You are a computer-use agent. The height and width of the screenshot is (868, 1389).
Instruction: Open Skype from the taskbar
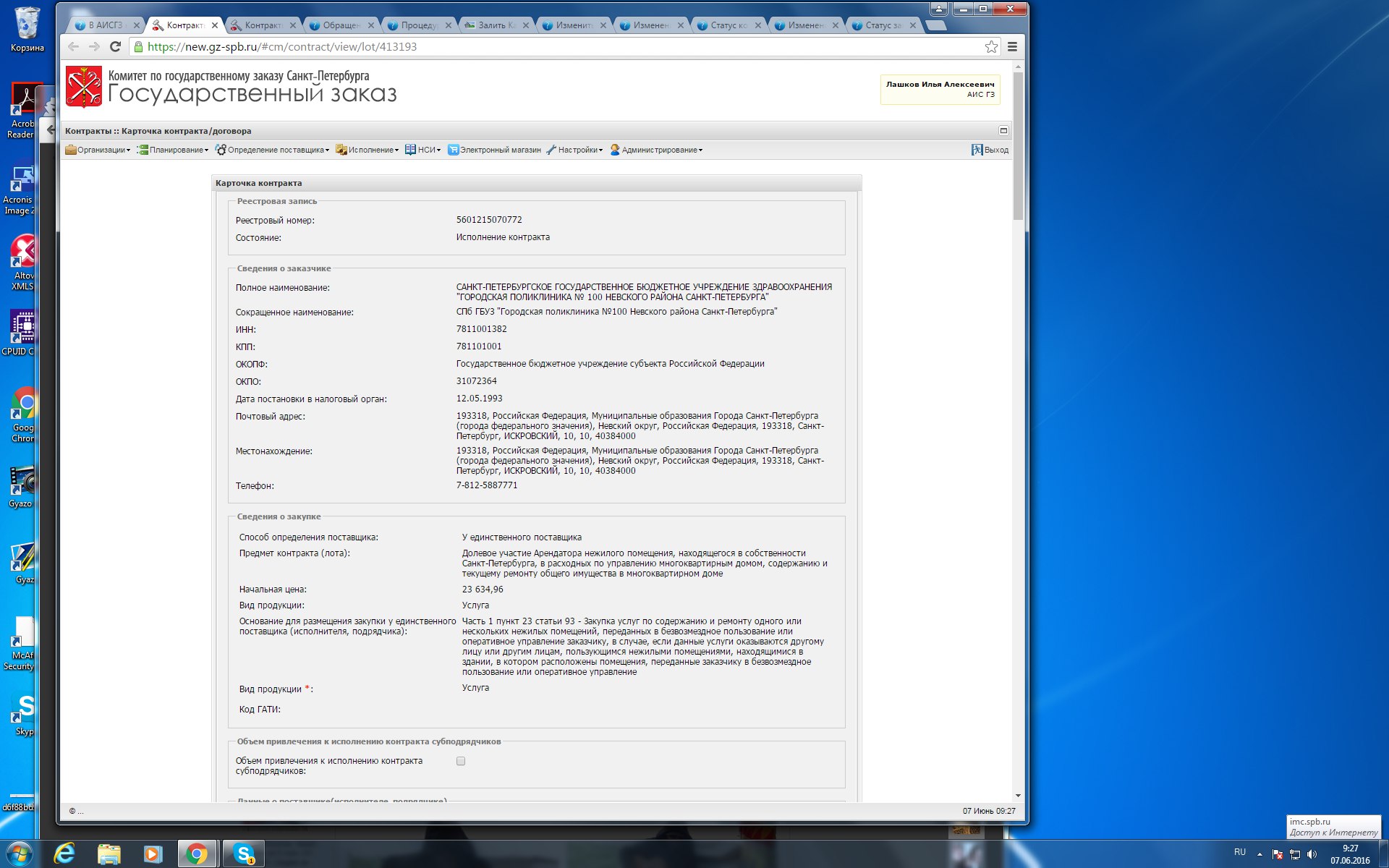click(x=244, y=854)
